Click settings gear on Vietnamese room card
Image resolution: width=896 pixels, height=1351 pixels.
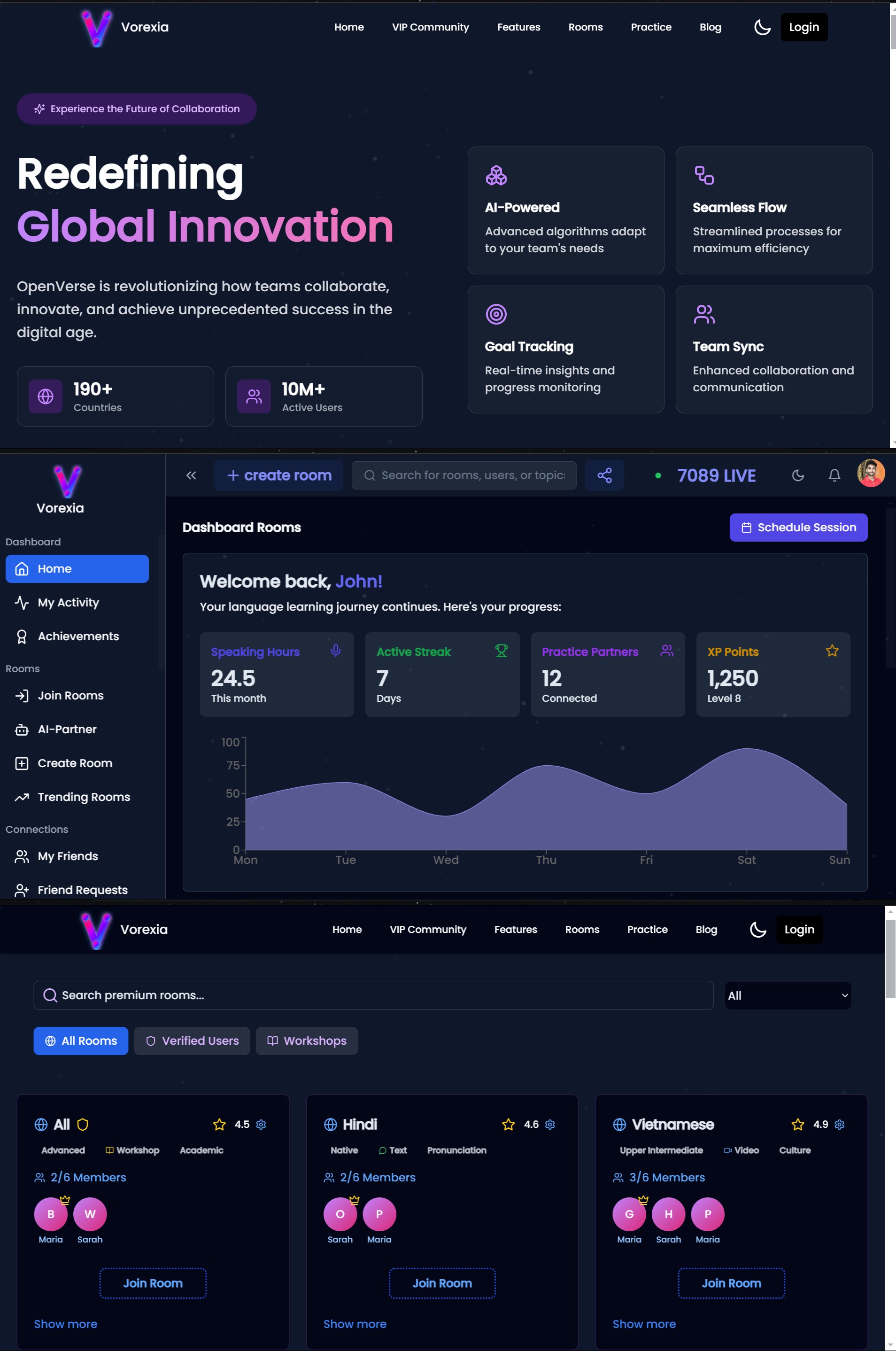pos(839,1124)
